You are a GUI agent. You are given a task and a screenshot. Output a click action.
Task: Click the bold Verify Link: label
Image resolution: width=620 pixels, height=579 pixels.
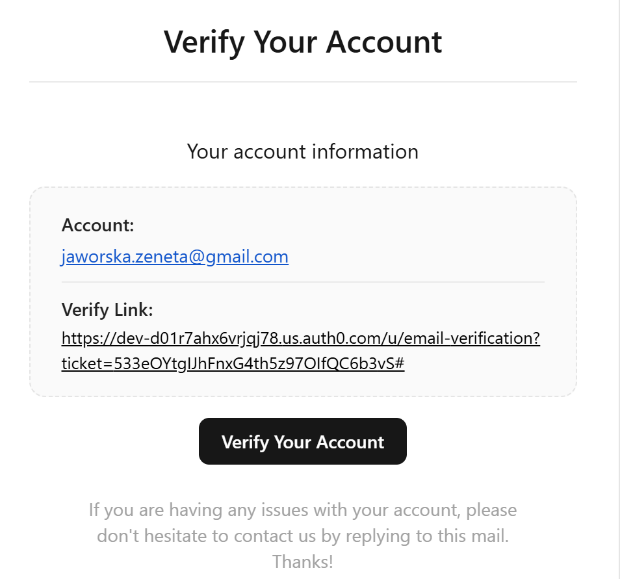[x=107, y=310]
